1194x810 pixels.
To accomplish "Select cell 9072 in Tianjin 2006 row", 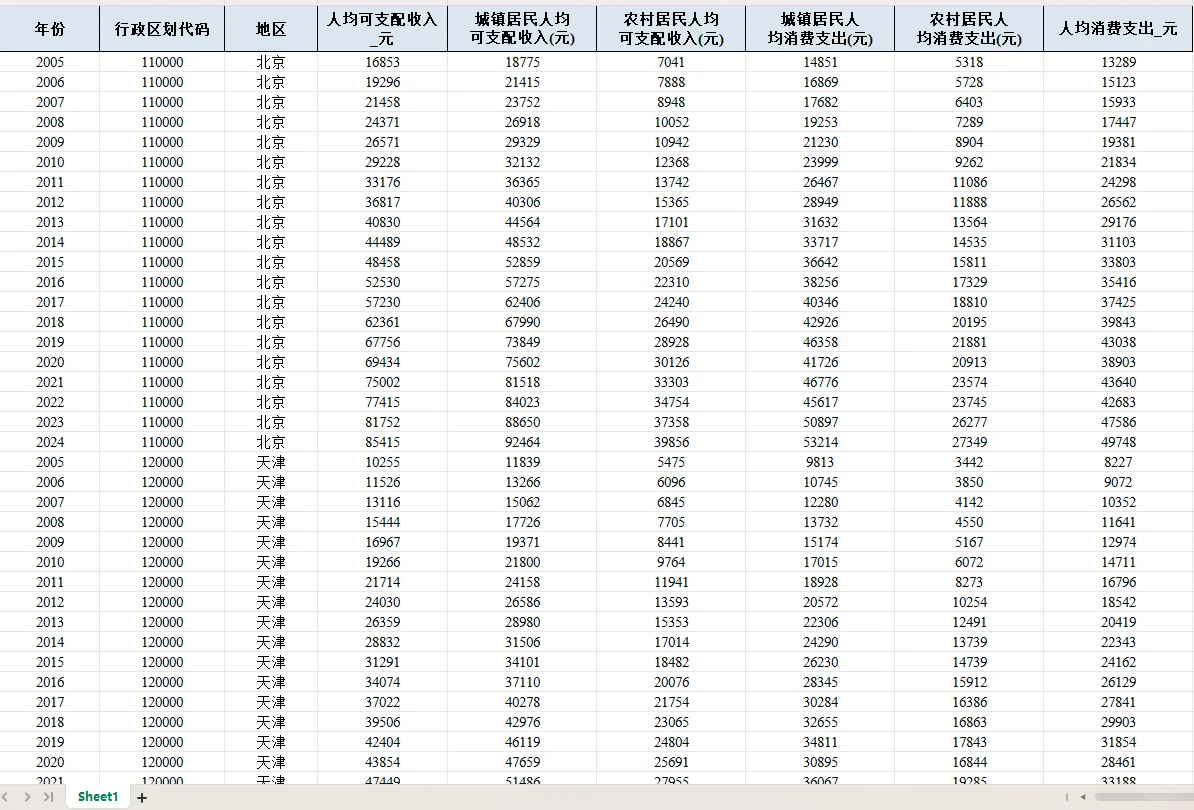I will click(1118, 483).
